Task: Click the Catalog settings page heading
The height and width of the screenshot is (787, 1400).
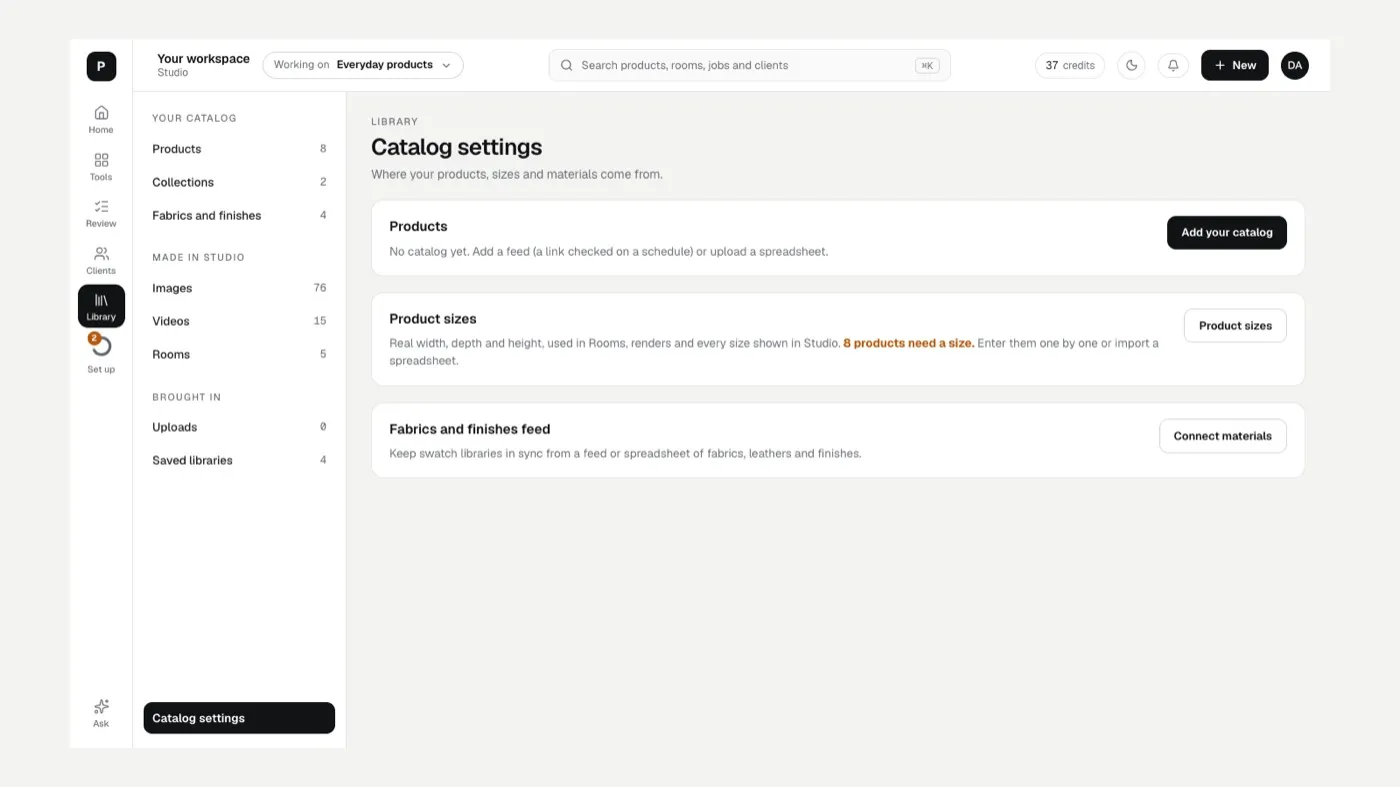Action: pyautogui.click(x=456, y=147)
